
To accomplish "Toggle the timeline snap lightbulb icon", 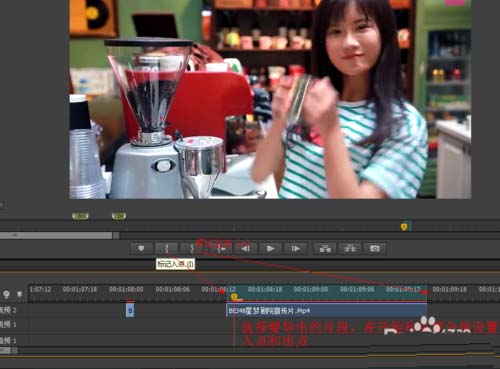I will (x=6, y=294).
